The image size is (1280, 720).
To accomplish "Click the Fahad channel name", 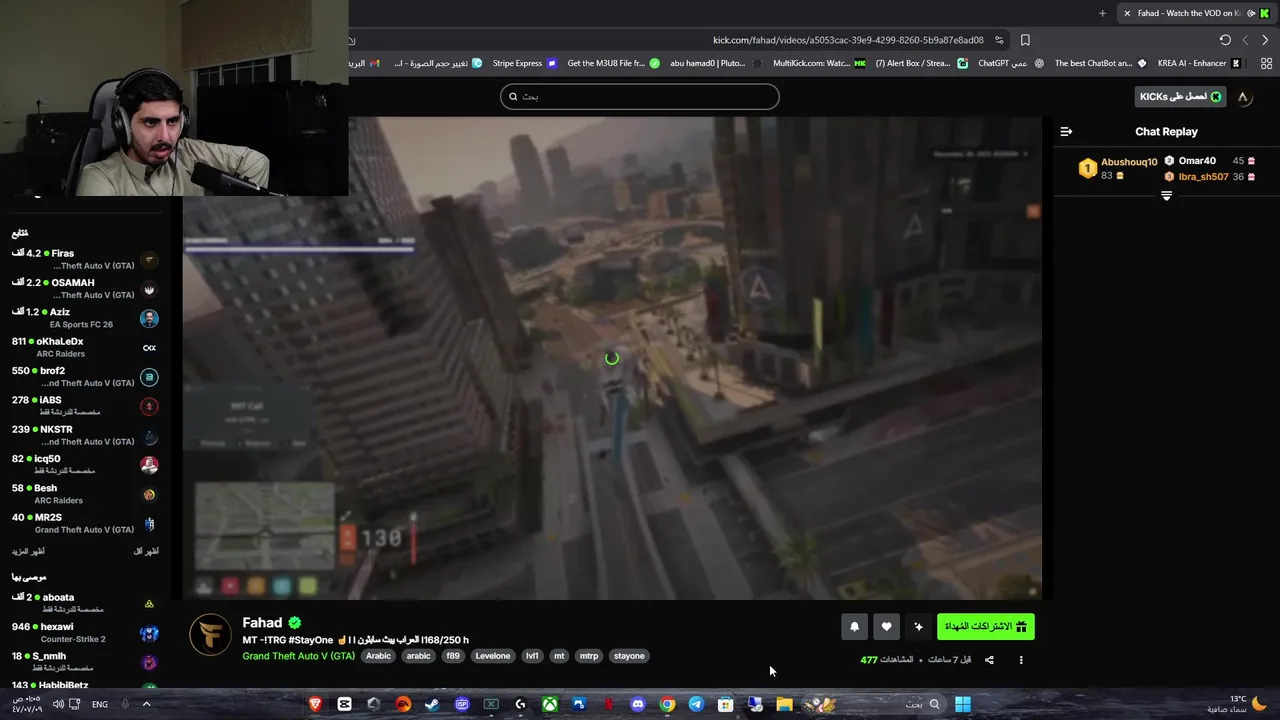I will [x=262, y=622].
